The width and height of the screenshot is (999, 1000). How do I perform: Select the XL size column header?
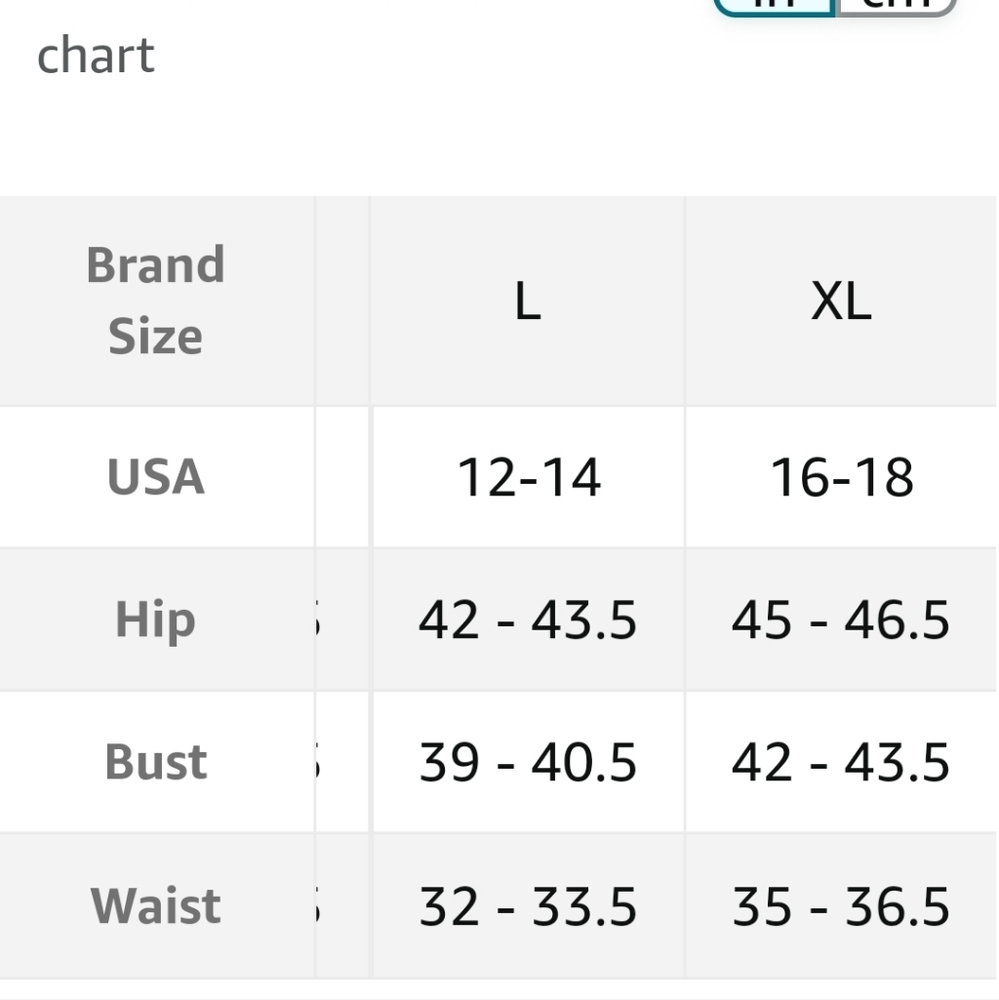(x=841, y=300)
